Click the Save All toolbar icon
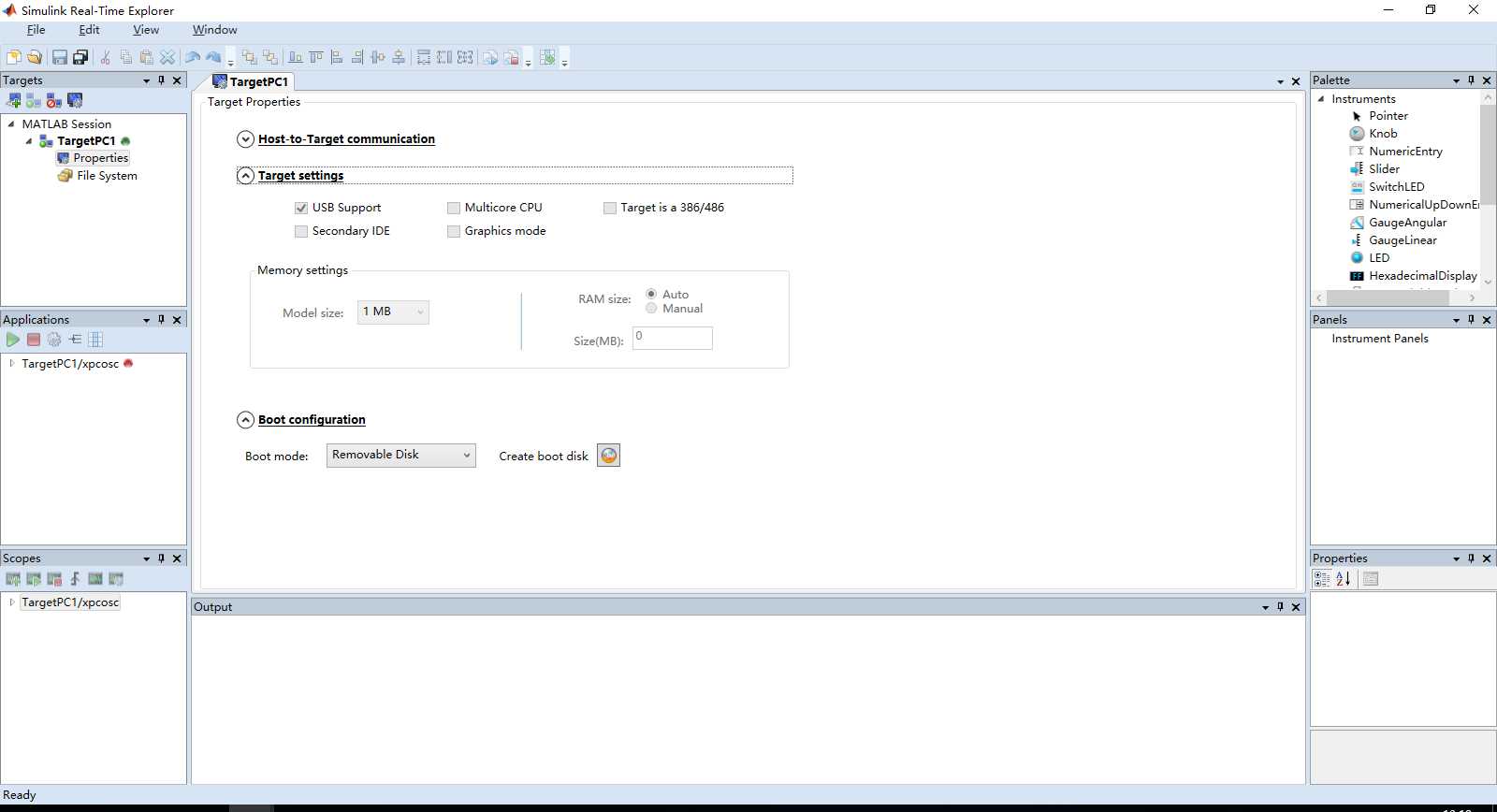The width and height of the screenshot is (1497, 812). [80, 58]
